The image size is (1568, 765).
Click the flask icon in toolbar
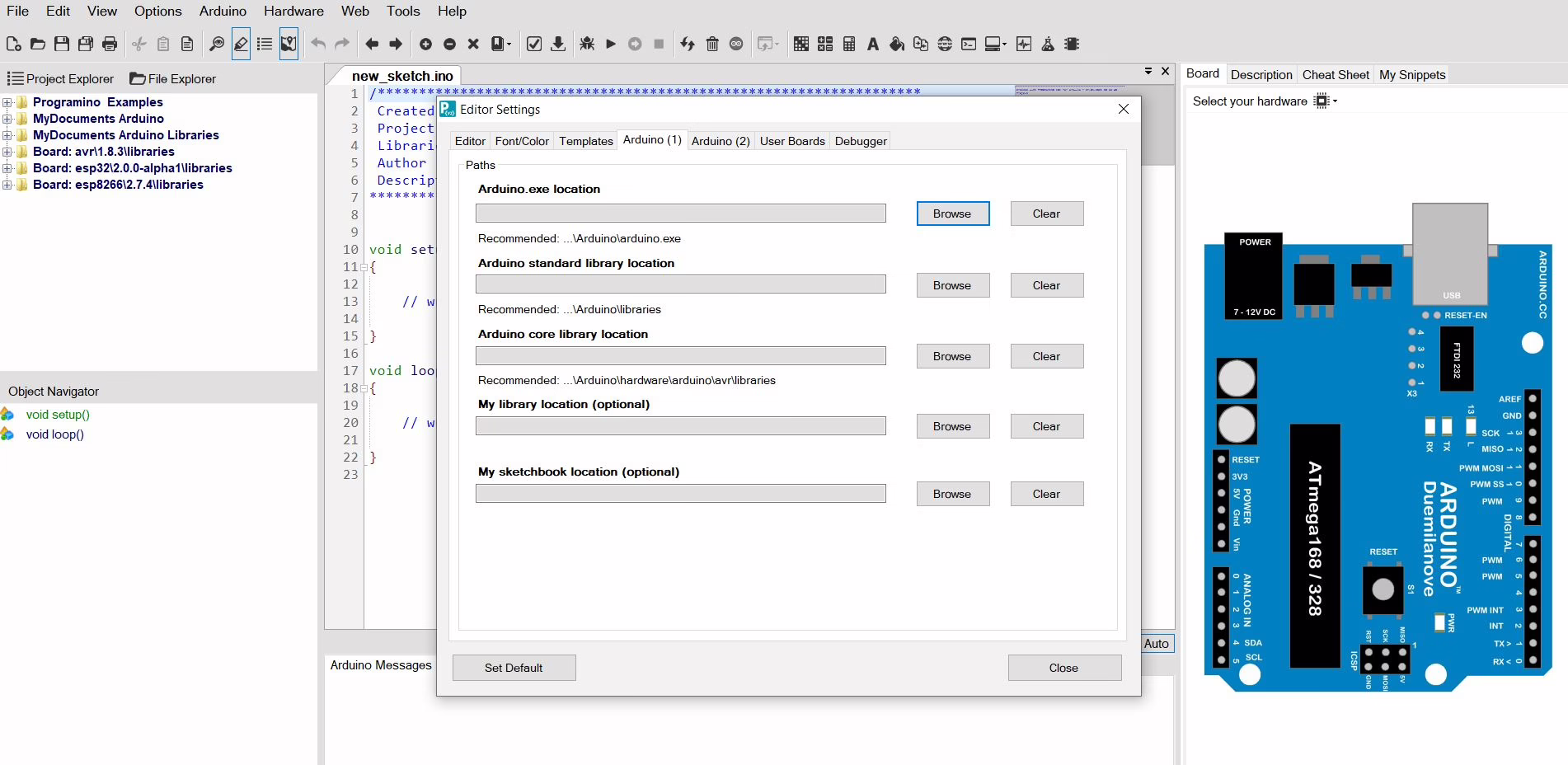(1048, 45)
